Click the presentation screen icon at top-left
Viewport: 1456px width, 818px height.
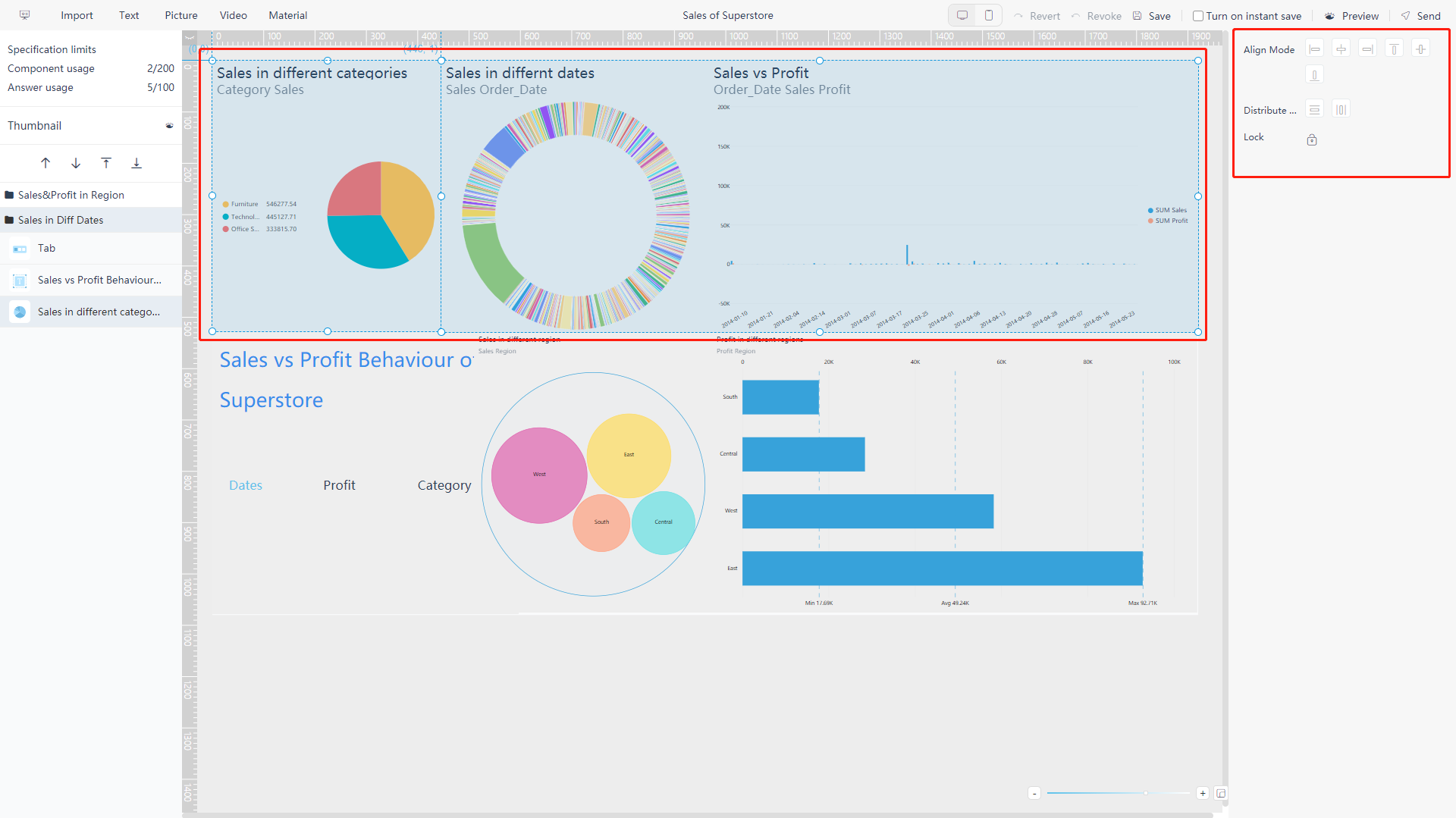[x=24, y=15]
